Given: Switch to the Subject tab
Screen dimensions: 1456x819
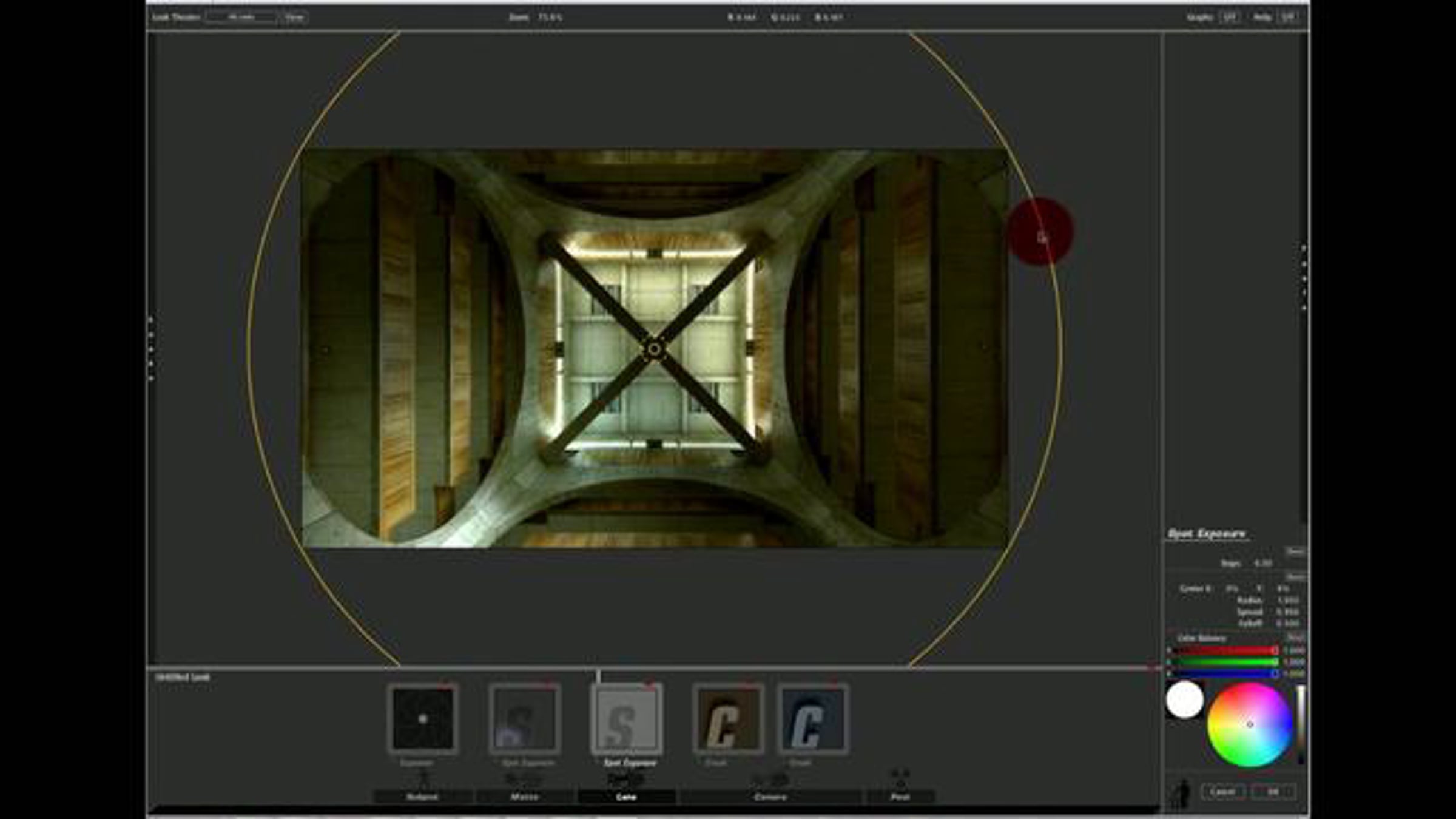Looking at the screenshot, I should coord(423,797).
